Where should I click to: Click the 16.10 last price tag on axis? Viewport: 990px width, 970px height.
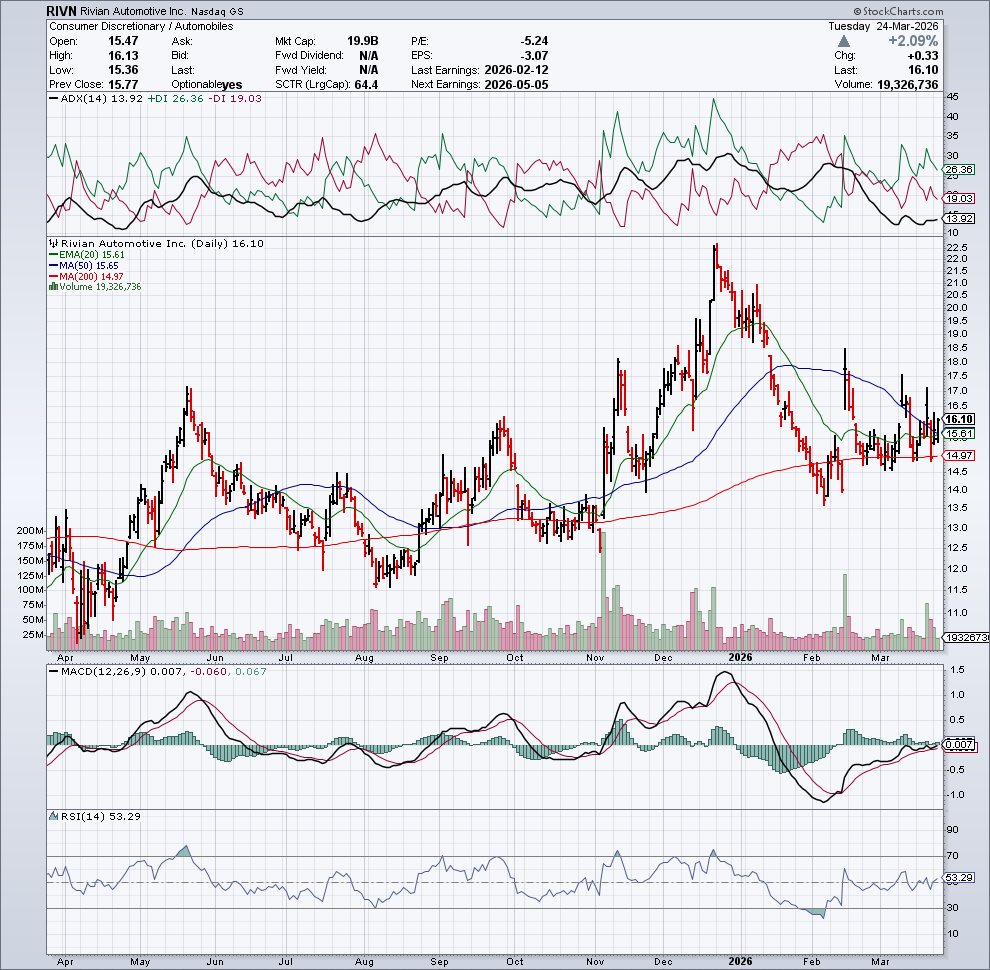tap(959, 420)
